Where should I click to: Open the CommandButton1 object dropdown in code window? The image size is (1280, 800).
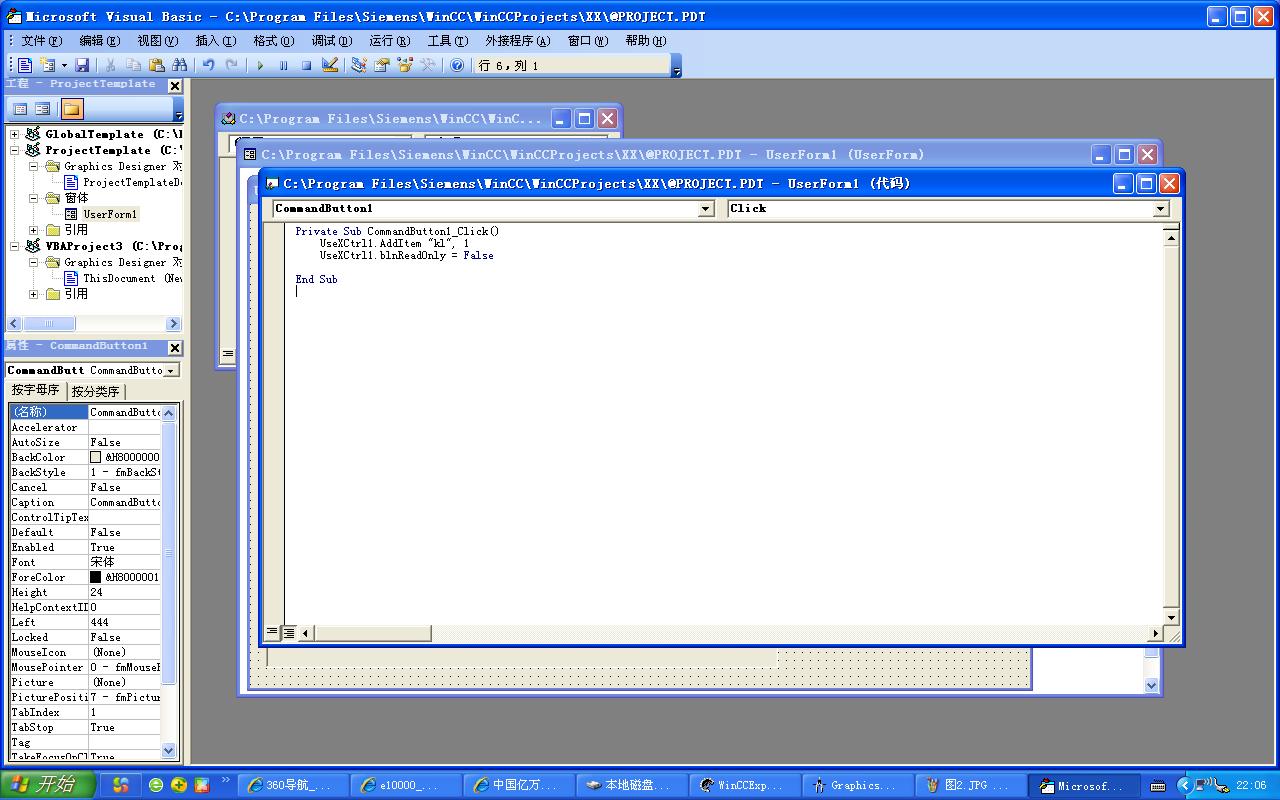(706, 208)
